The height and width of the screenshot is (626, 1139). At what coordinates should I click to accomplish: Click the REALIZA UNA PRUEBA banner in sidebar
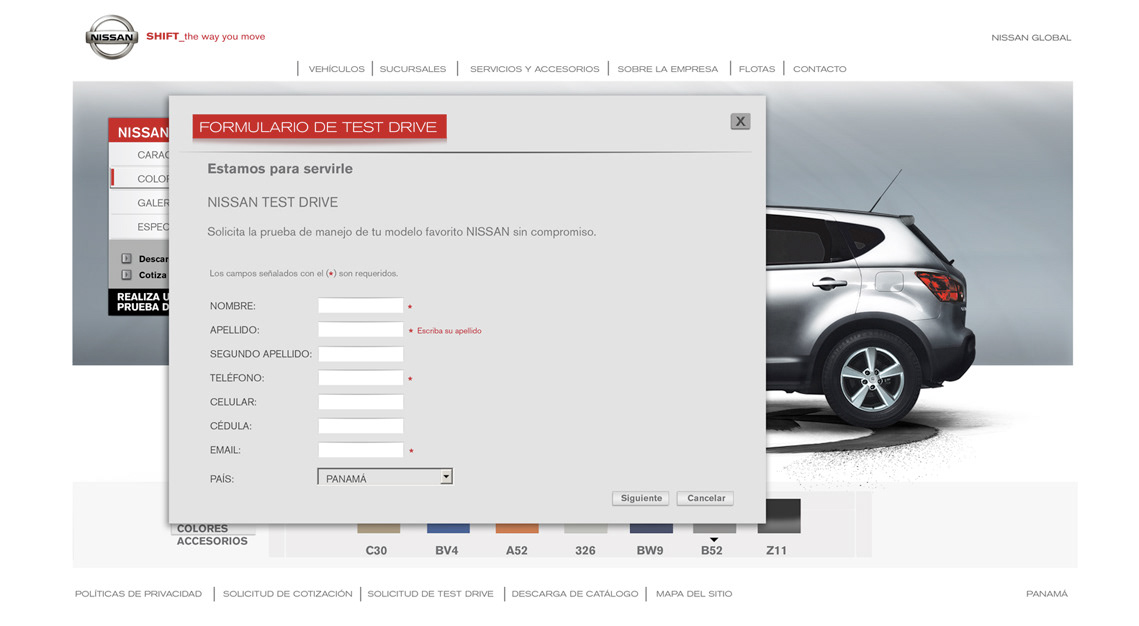139,302
